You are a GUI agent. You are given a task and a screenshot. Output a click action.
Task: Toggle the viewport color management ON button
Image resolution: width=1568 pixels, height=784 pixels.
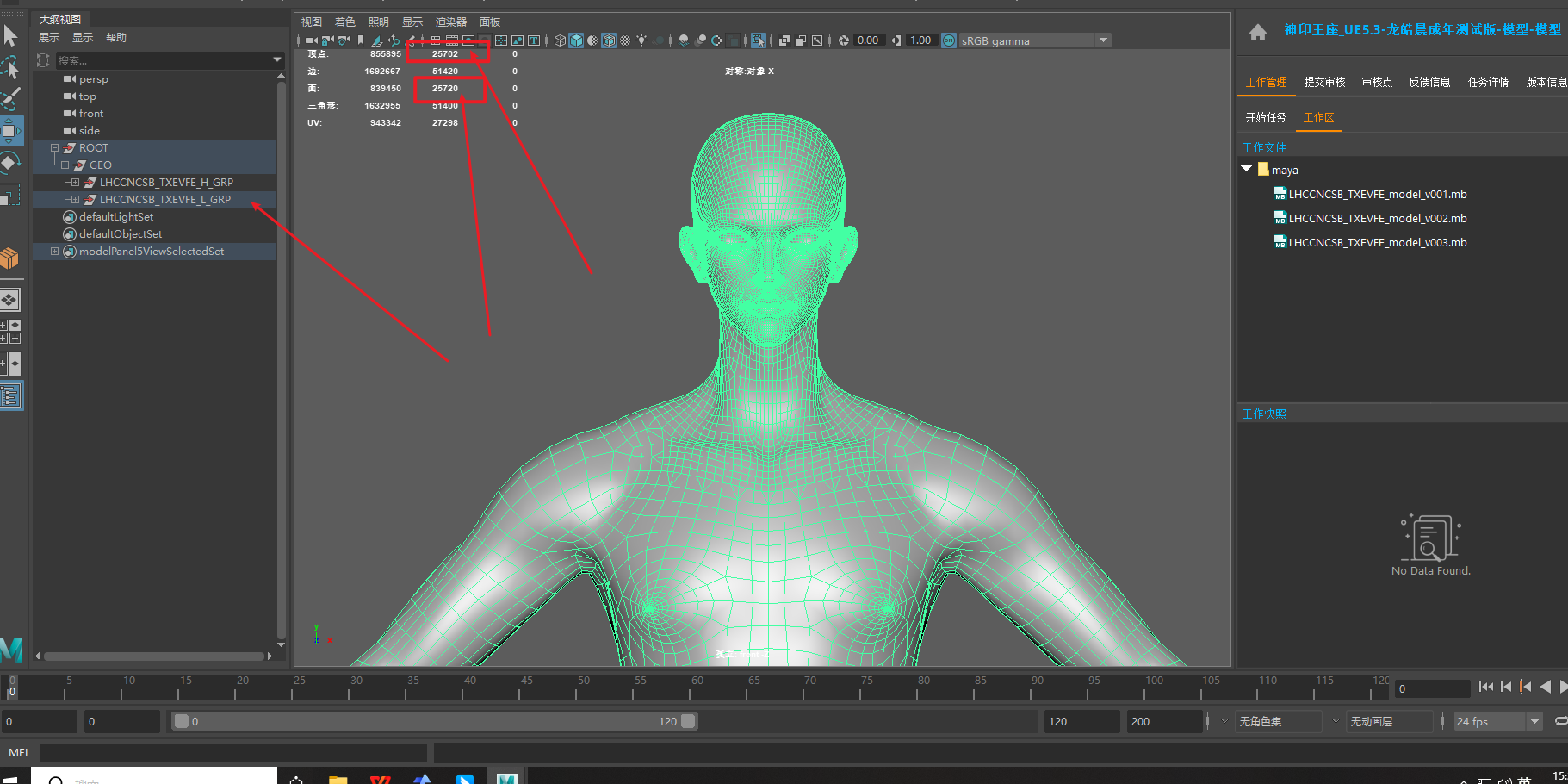tap(948, 40)
